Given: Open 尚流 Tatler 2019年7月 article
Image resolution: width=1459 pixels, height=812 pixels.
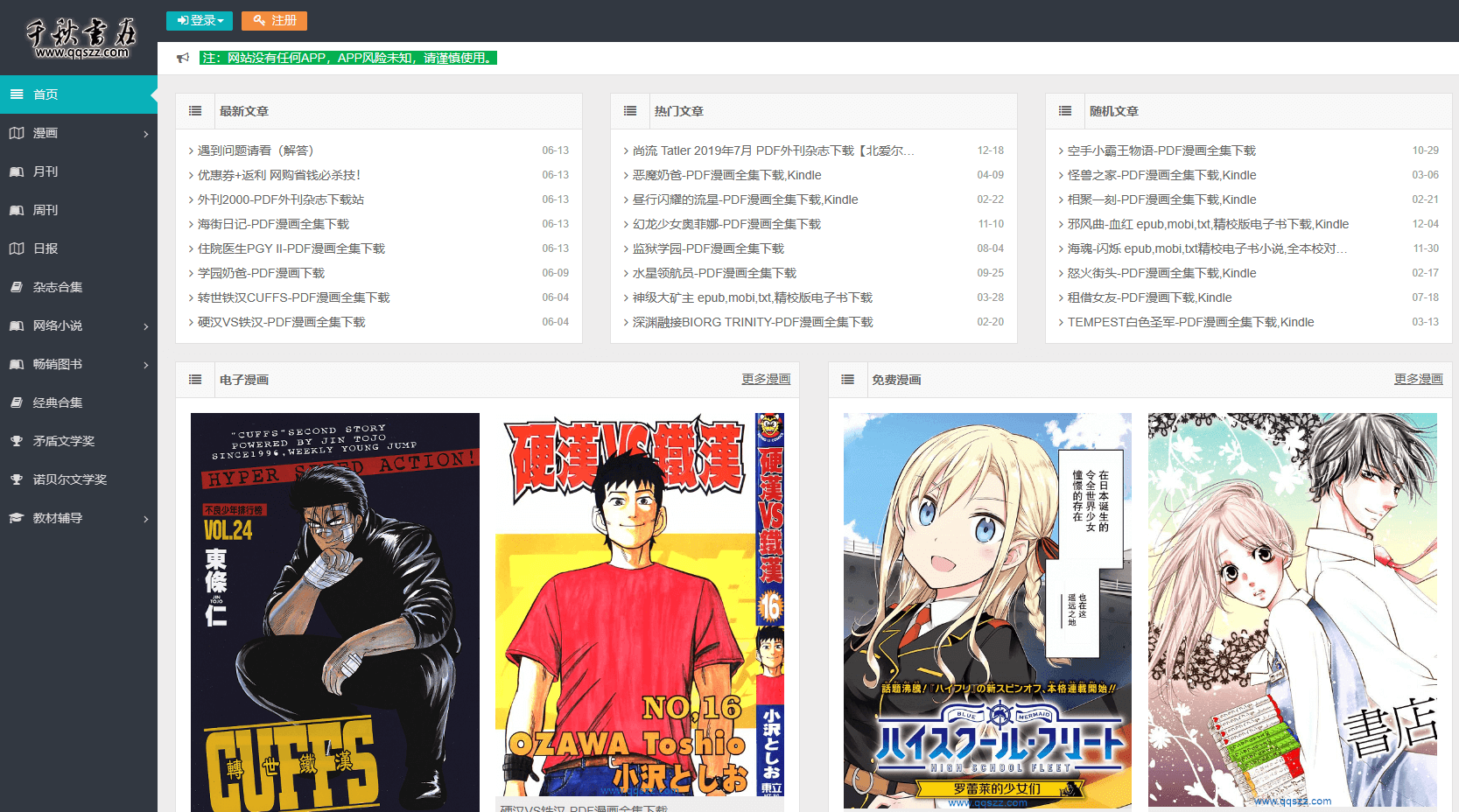Looking at the screenshot, I should [x=774, y=150].
